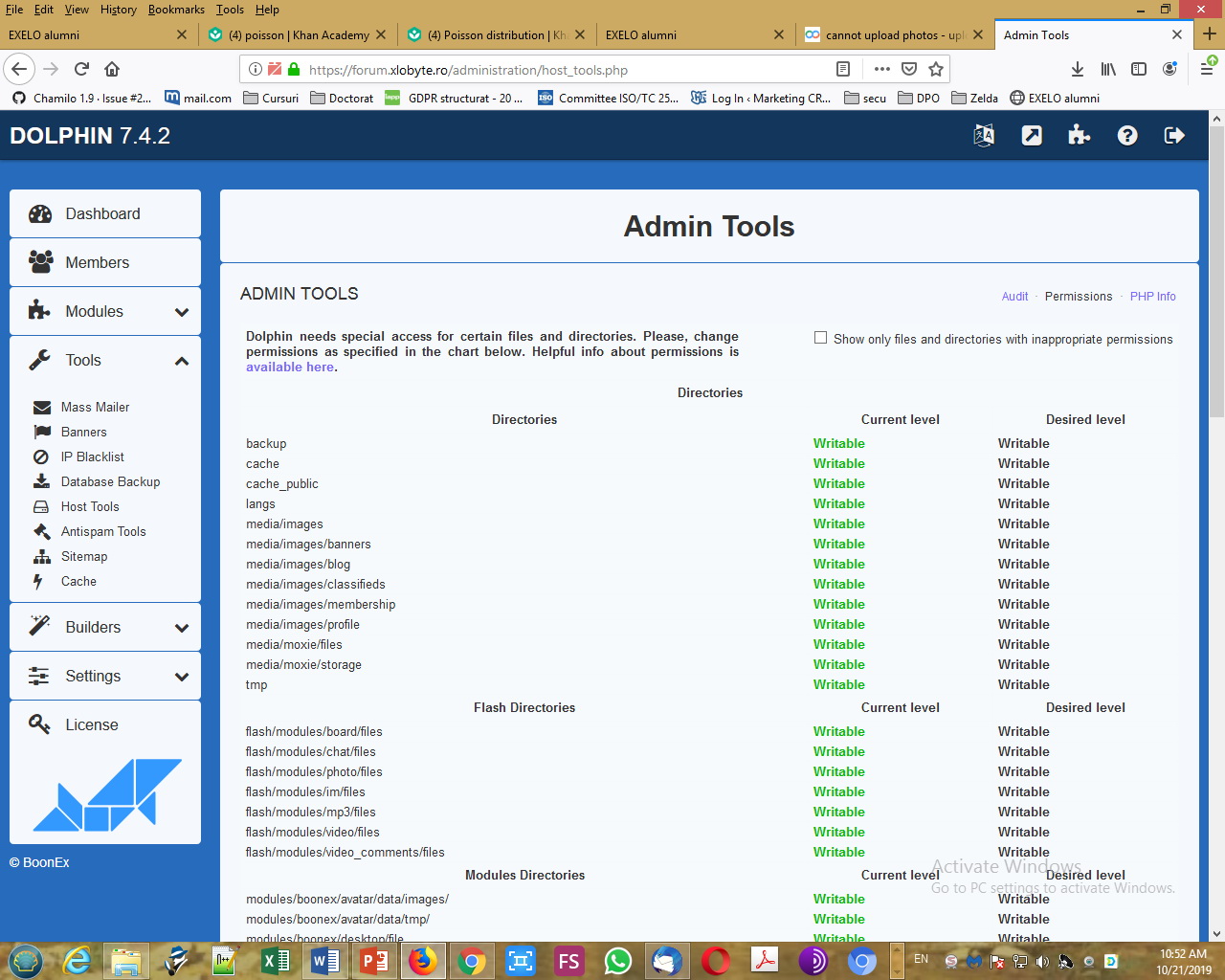Open the IP Blacklist tool
This screenshot has height=980, width=1225.
pos(92,457)
